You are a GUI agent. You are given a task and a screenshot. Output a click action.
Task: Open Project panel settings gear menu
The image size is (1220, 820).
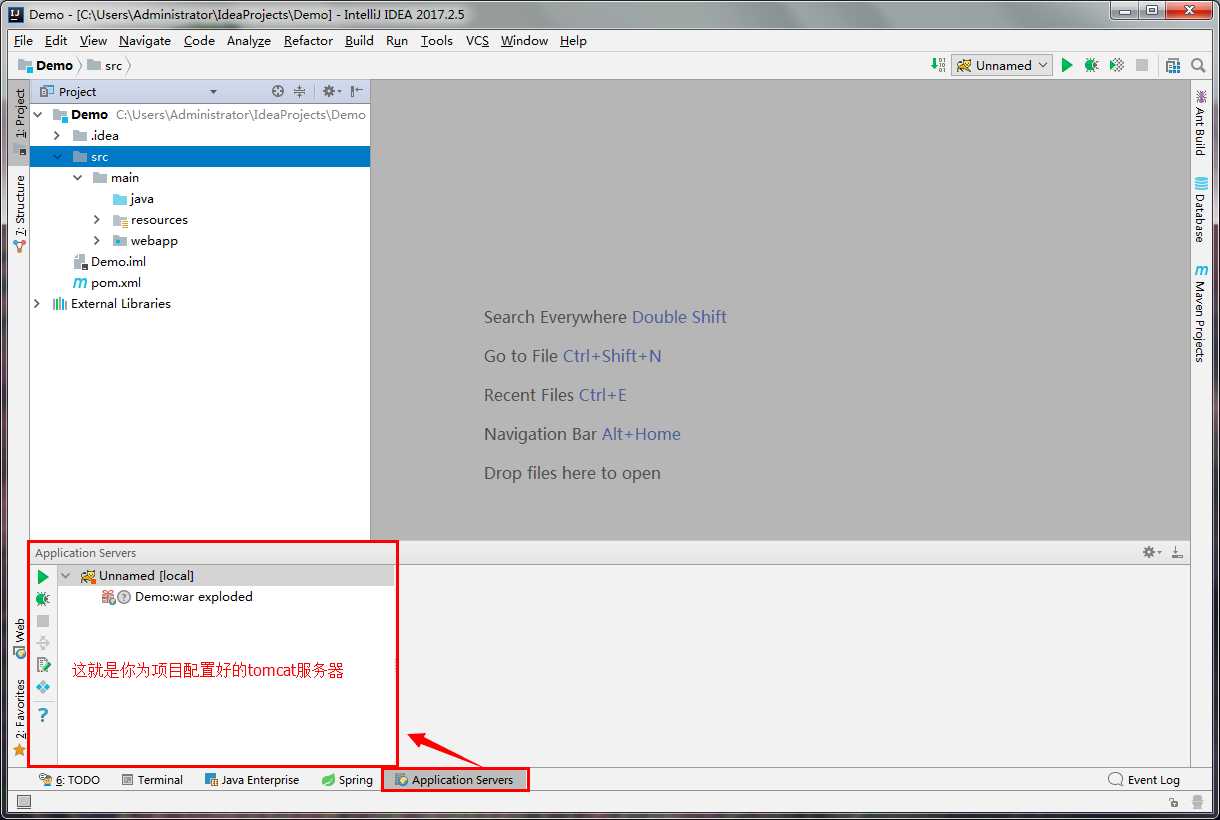click(x=330, y=91)
